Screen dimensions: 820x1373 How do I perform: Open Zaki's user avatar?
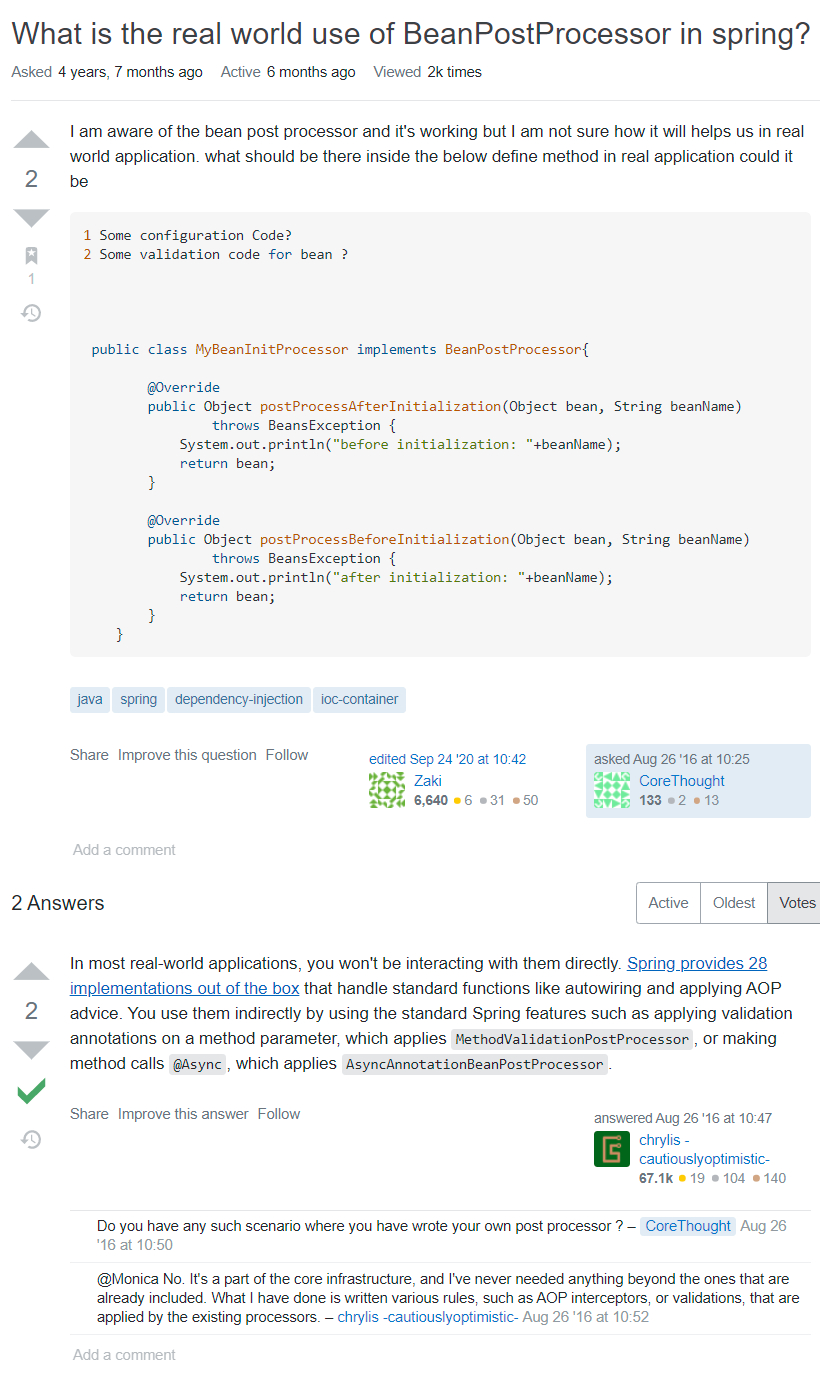[x=387, y=790]
